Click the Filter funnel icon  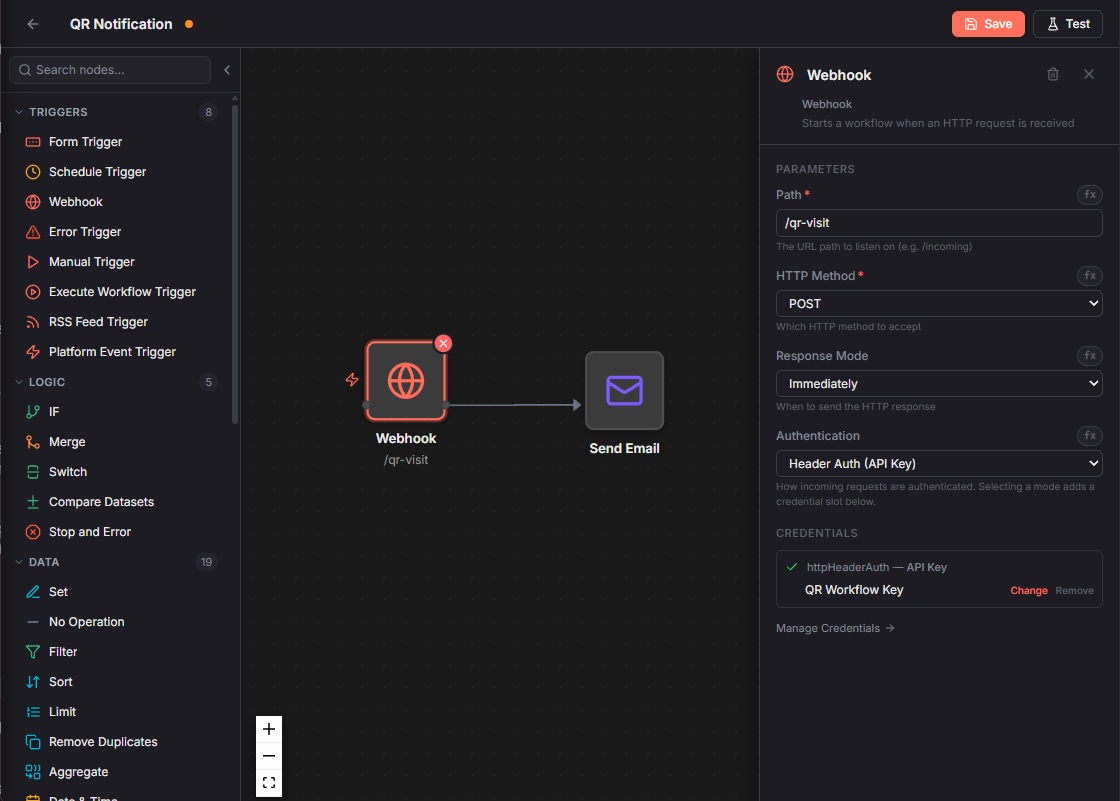coord(33,652)
